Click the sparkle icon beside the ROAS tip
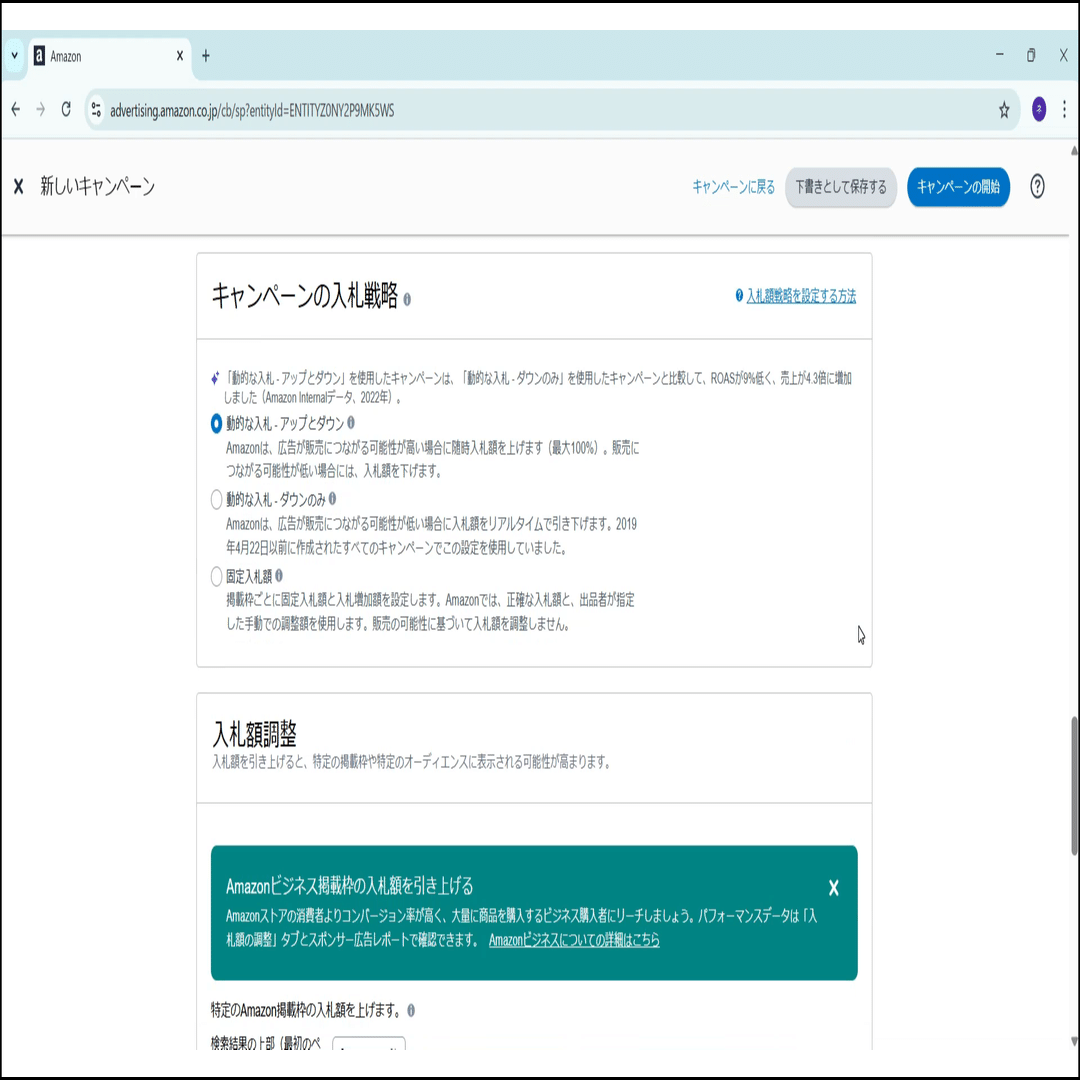This screenshot has width=1080, height=1080. [216, 378]
